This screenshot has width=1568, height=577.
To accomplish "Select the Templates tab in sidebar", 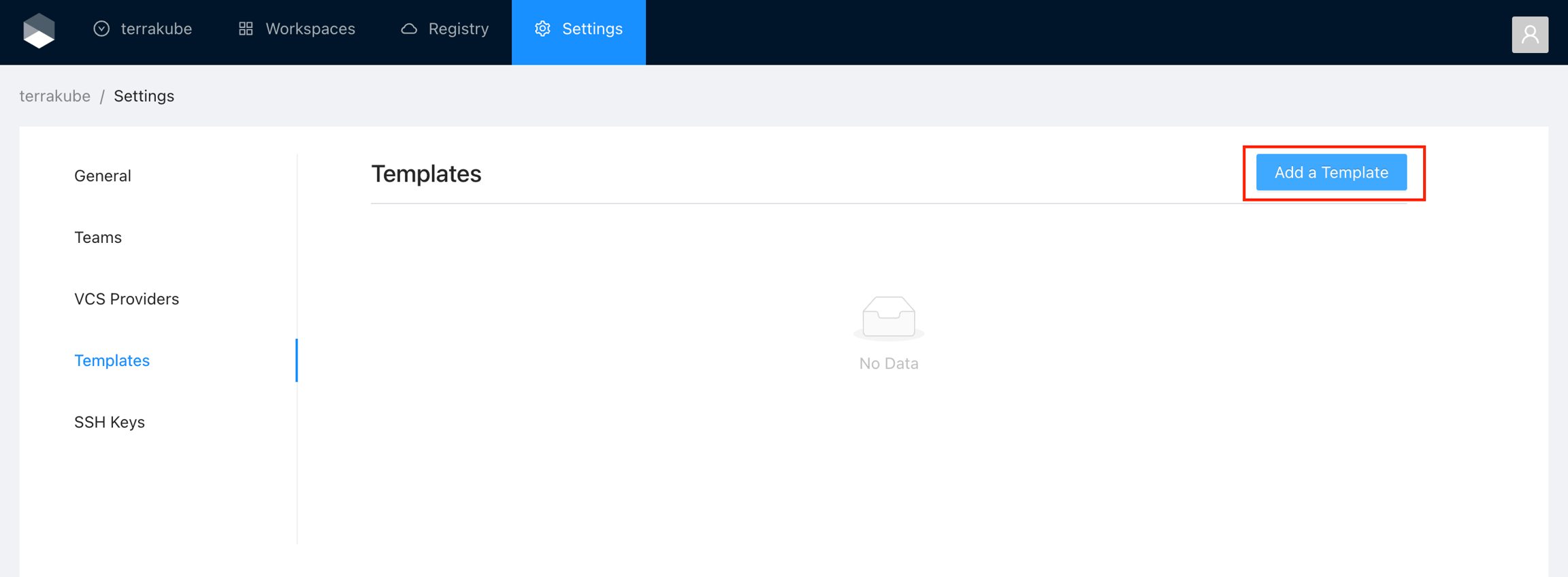I will tap(112, 361).
